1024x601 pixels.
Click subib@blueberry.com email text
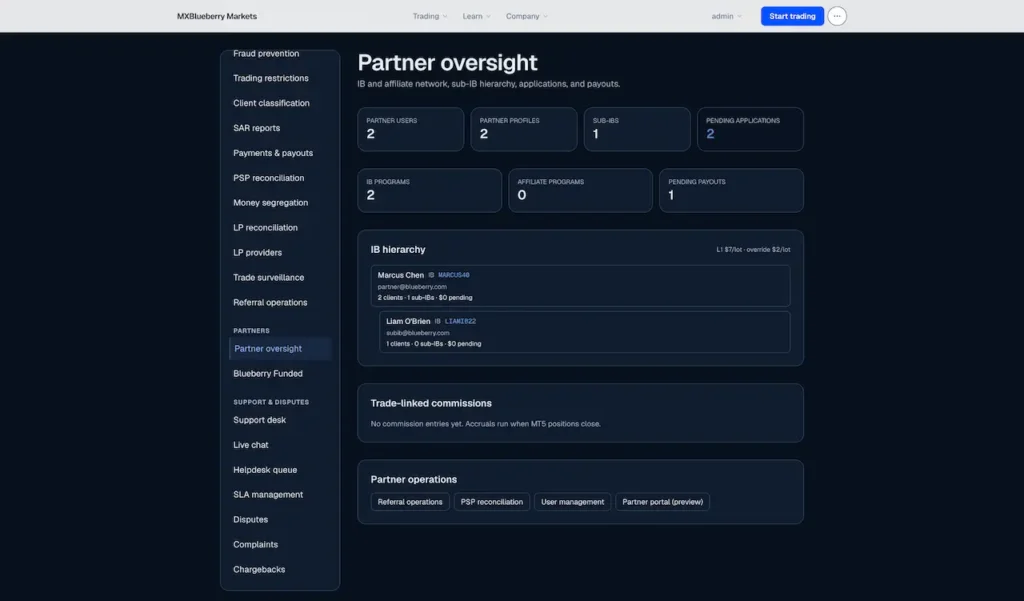[417, 333]
